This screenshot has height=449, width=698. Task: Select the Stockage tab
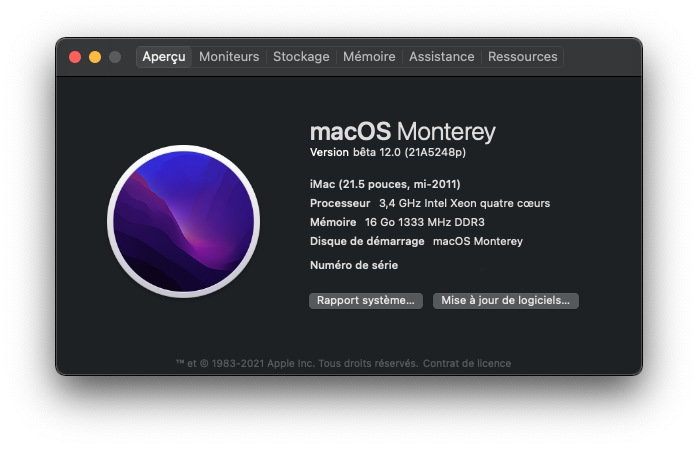click(301, 57)
